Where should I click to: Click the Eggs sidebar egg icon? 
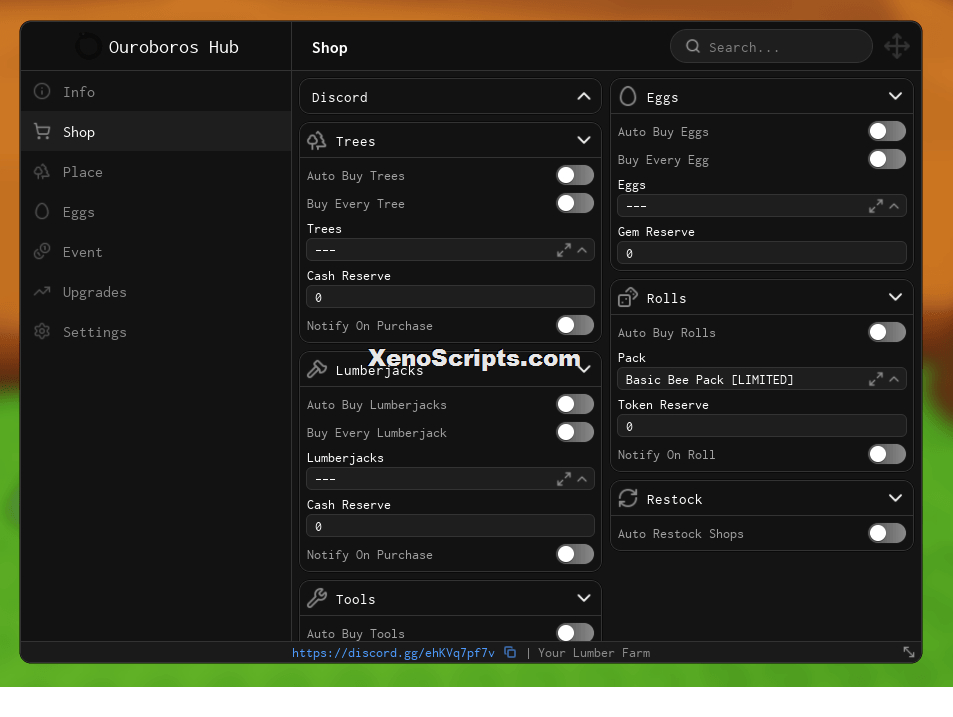pyautogui.click(x=42, y=211)
